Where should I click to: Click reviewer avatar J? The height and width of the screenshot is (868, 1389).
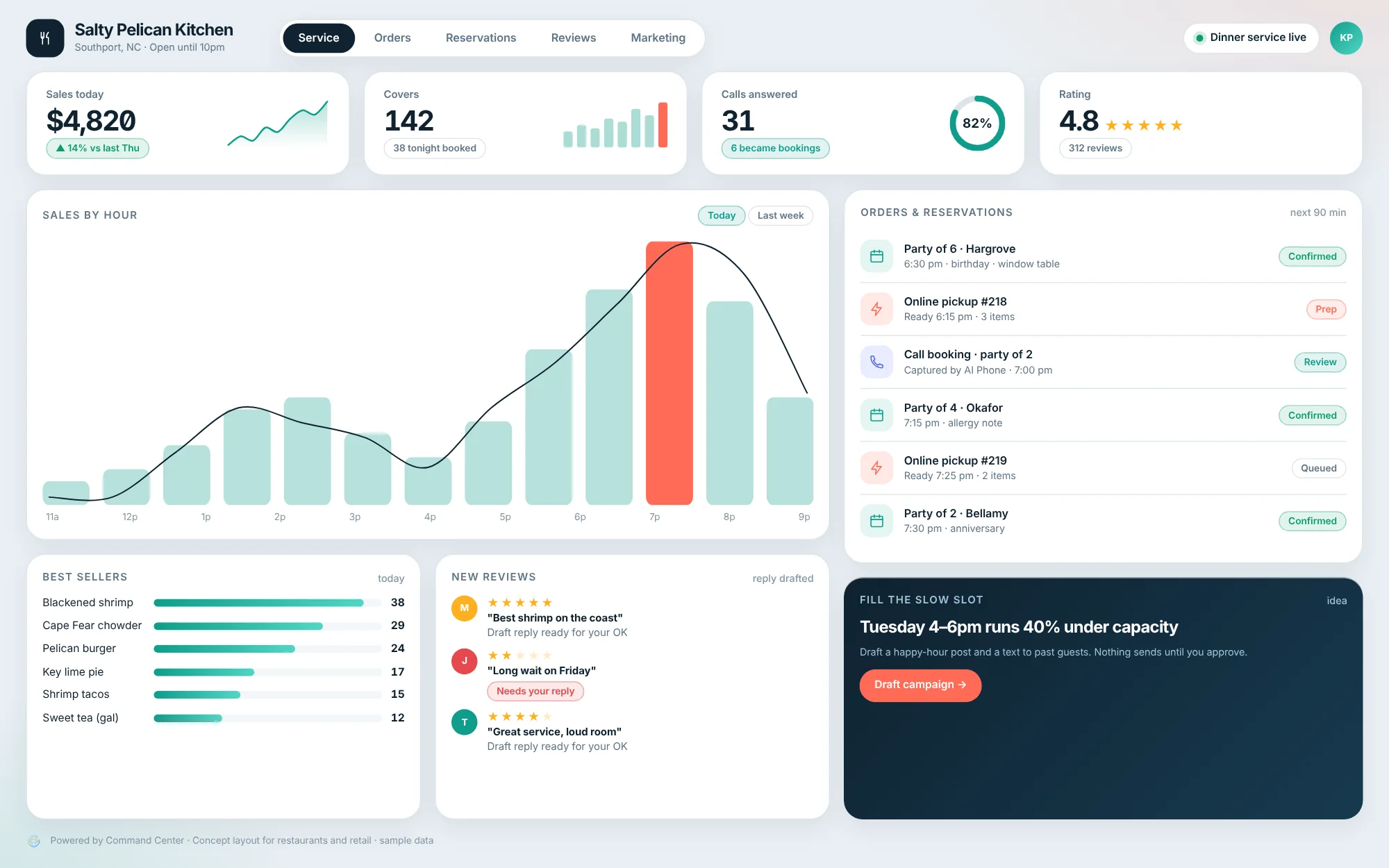point(465,661)
